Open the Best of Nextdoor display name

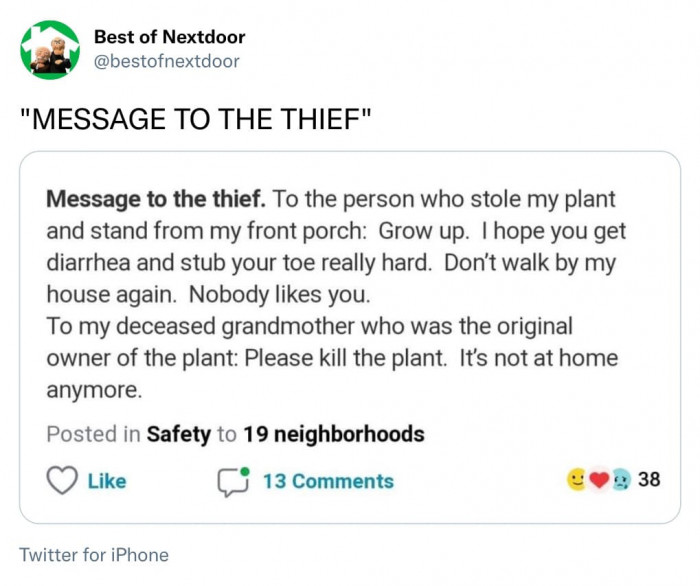tap(169, 37)
